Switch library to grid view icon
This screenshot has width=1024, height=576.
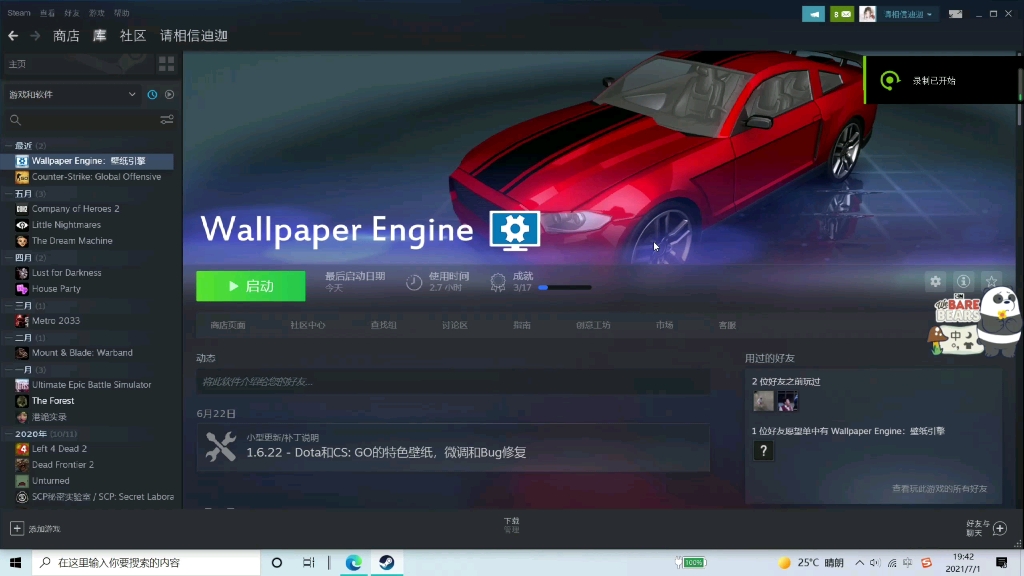pos(167,64)
